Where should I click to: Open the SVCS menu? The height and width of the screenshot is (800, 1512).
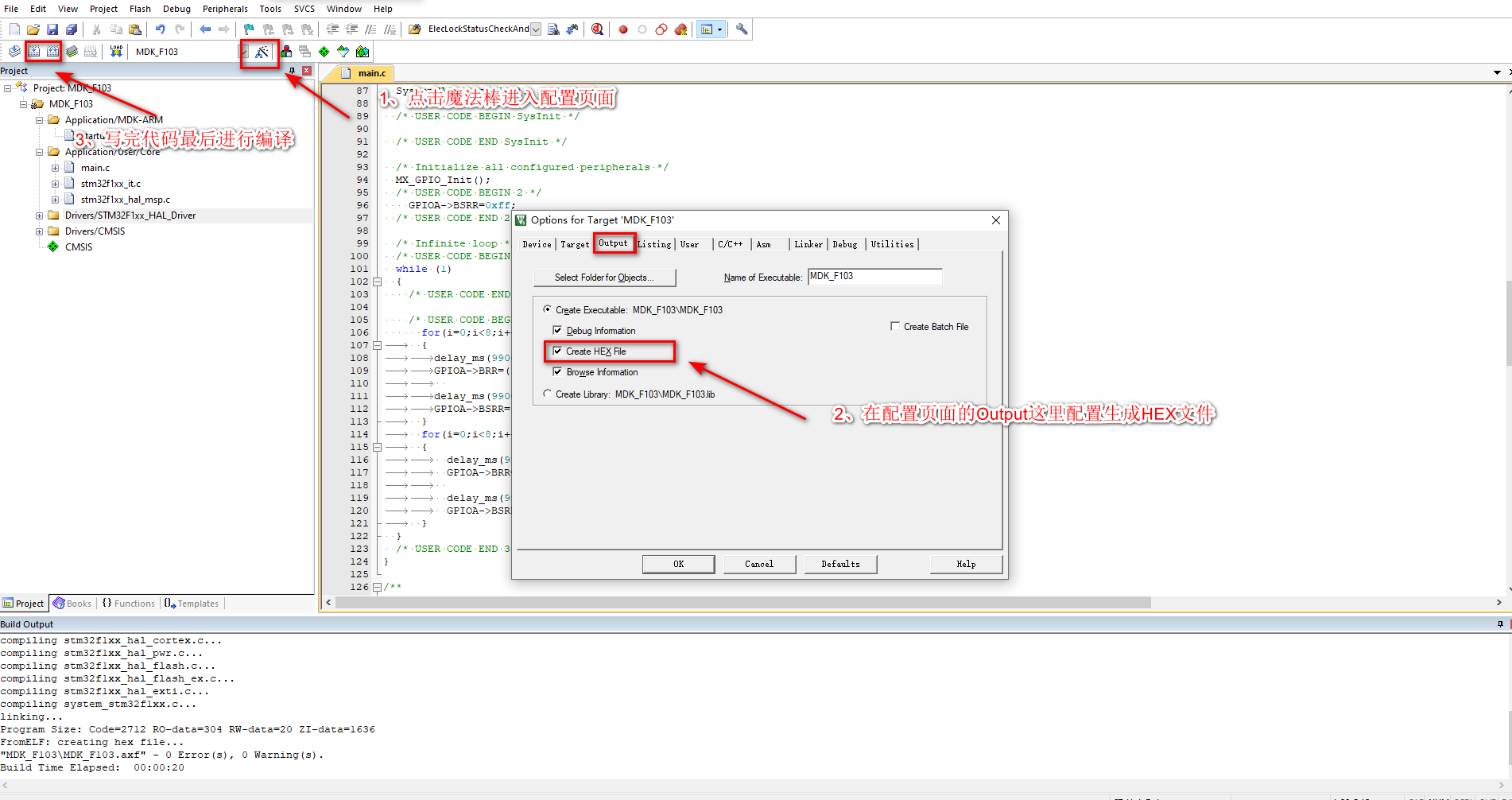[x=304, y=9]
